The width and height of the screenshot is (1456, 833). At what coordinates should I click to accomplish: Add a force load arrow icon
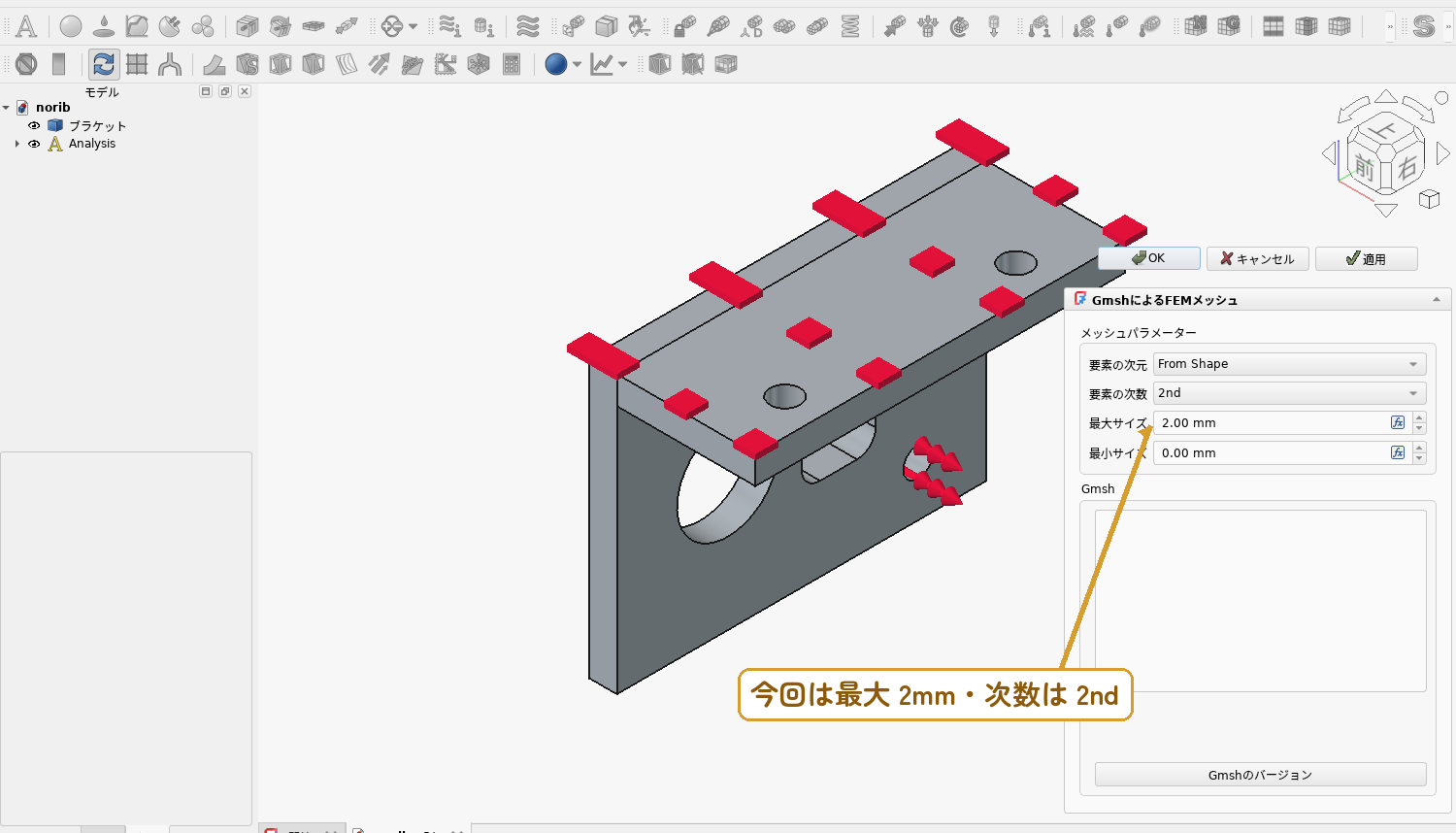pos(895,26)
